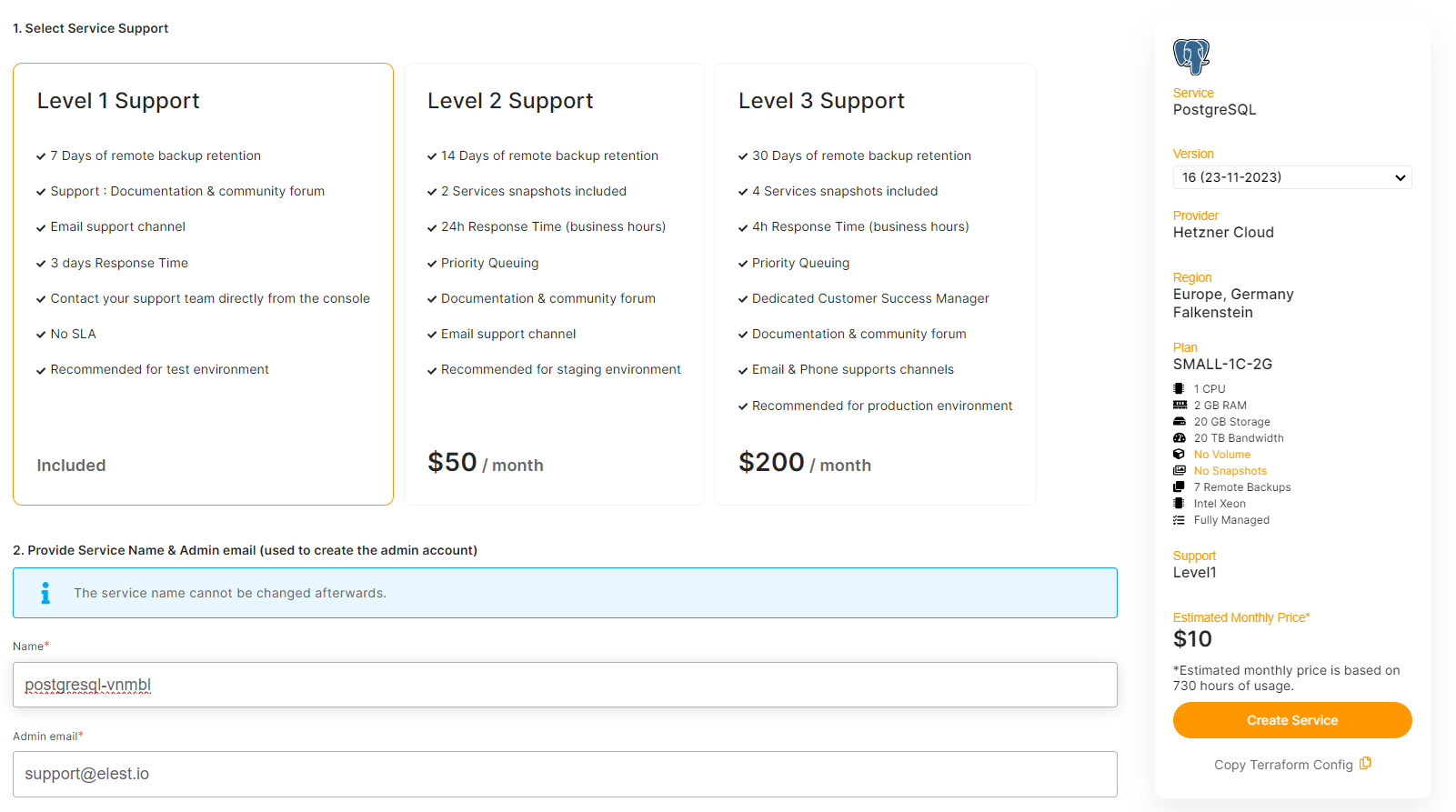Click the CPU icon next to 1 CPU
The height and width of the screenshot is (812, 1456).
[x=1180, y=388]
